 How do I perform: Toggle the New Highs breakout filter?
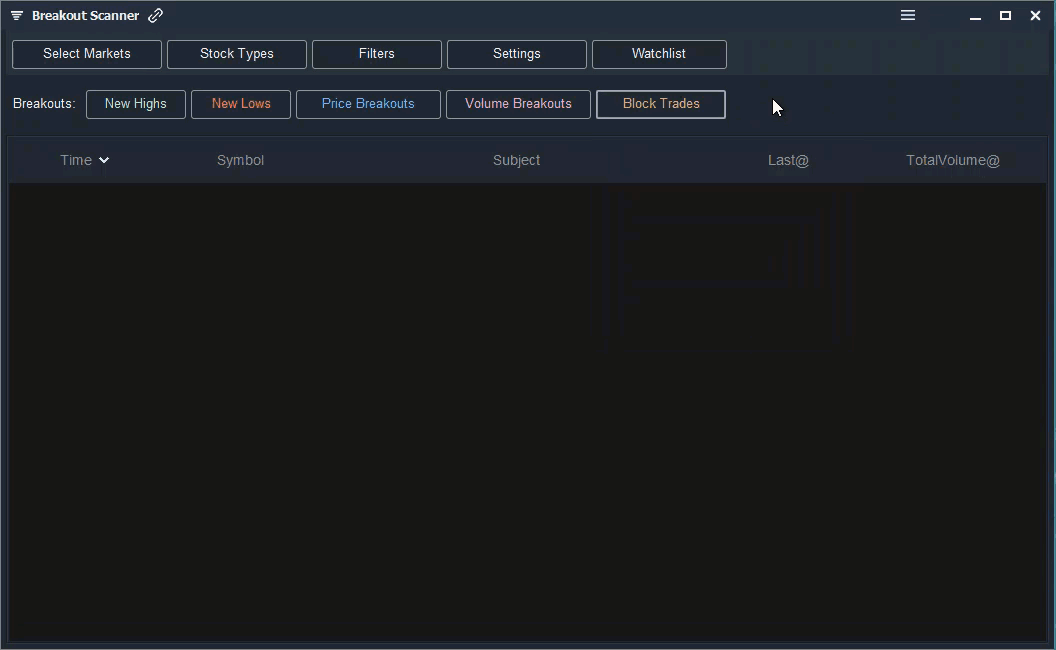pyautogui.click(x=135, y=104)
